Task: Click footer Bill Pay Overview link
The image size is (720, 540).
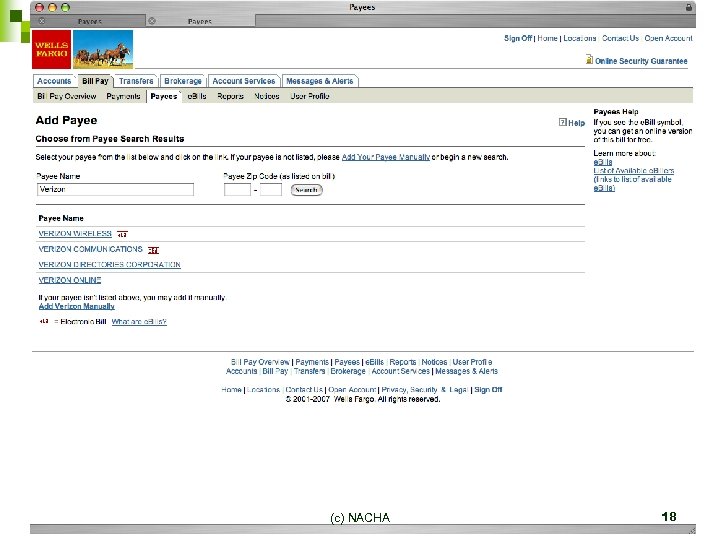Action: (260, 362)
